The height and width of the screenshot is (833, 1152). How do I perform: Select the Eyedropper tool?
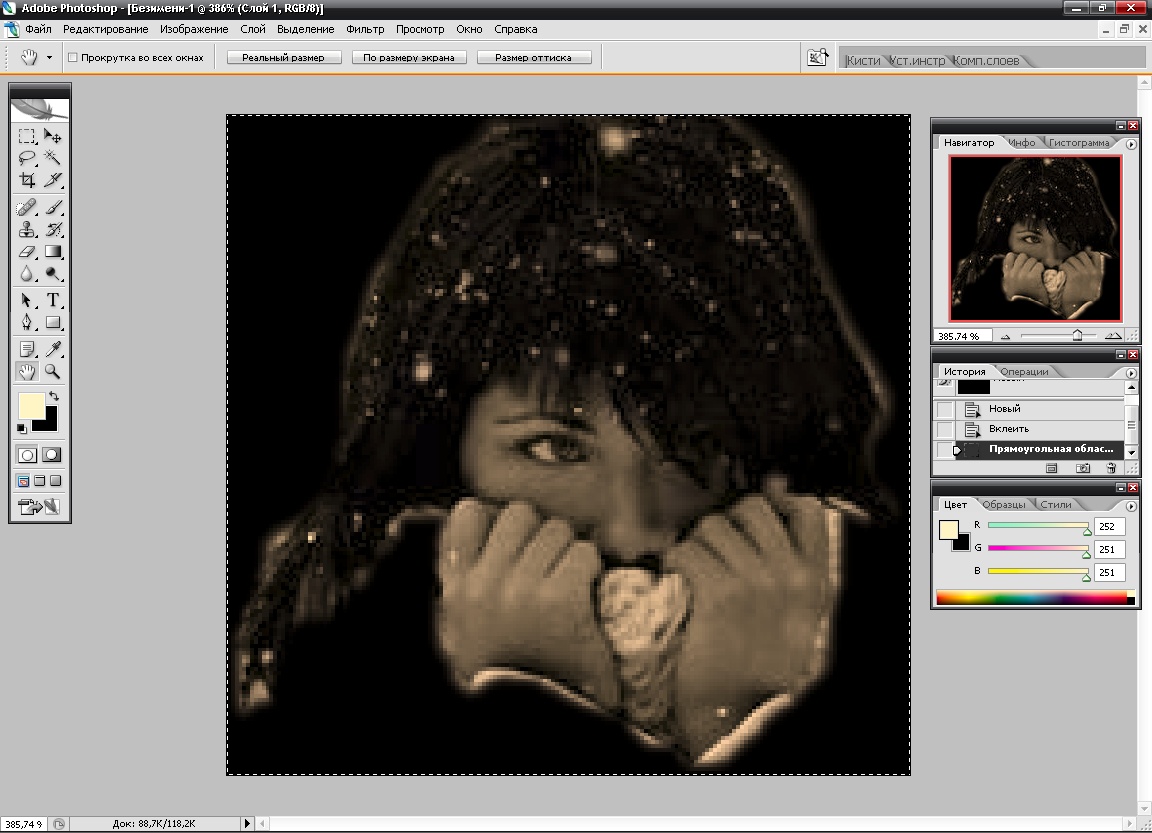53,349
